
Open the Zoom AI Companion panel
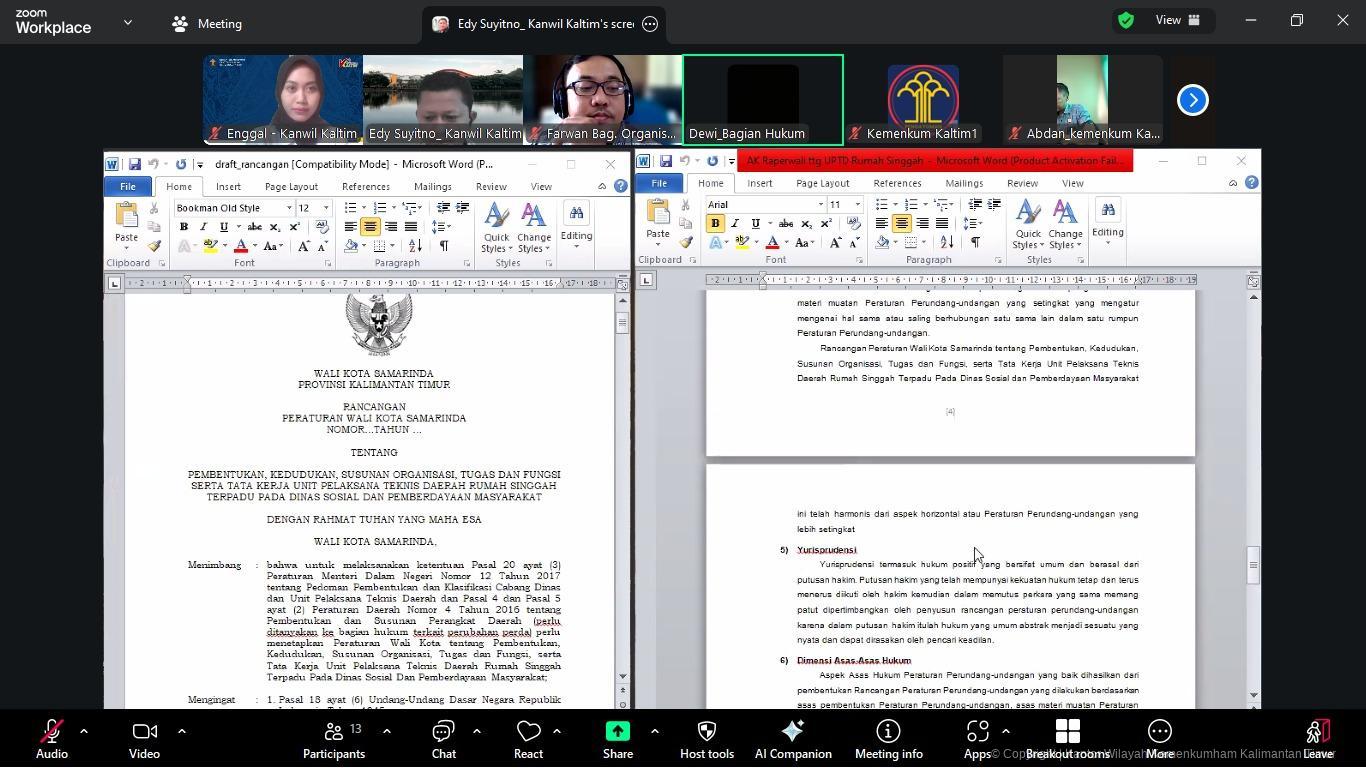click(x=792, y=739)
